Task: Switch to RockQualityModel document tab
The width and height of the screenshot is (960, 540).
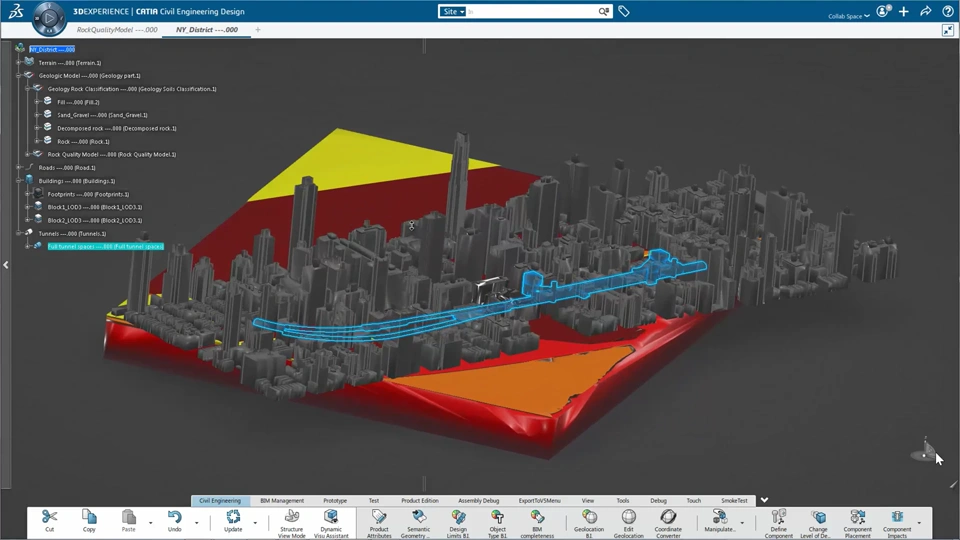Action: pos(117,29)
